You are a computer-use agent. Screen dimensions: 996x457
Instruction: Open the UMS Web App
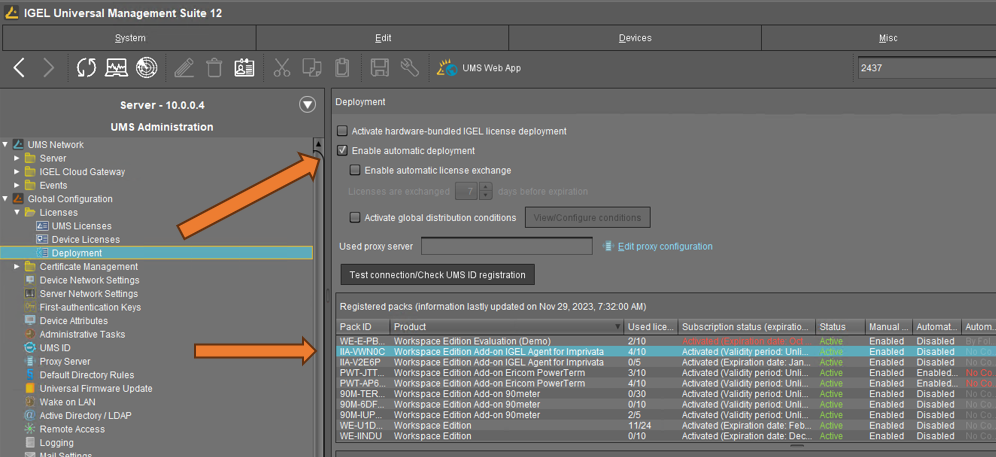point(480,68)
